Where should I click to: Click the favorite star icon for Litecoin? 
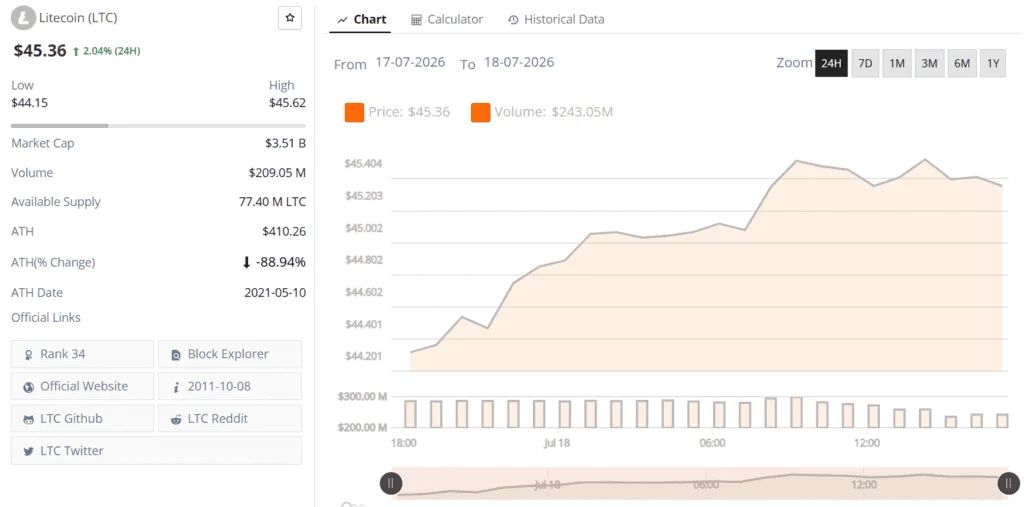pyautogui.click(x=290, y=18)
